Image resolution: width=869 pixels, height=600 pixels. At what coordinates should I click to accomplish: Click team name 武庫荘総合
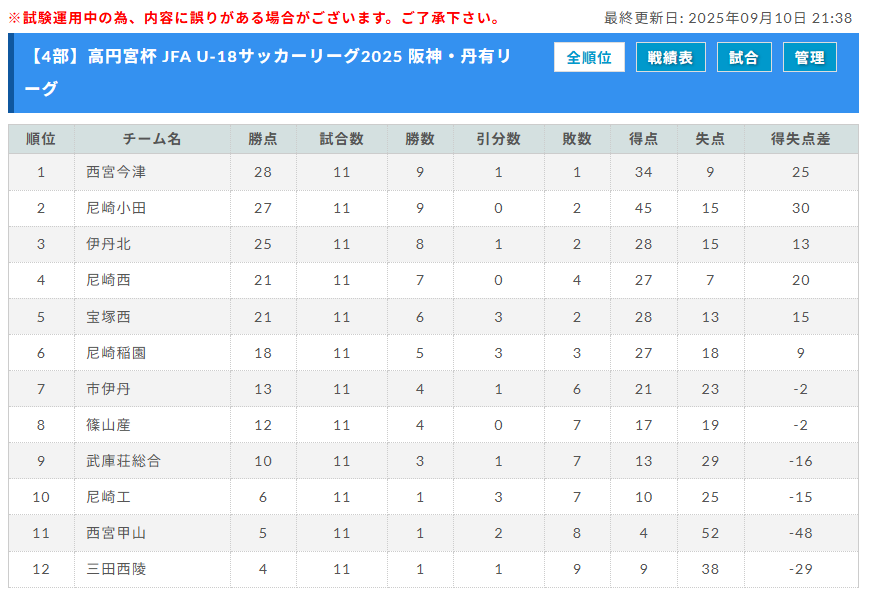coord(123,461)
